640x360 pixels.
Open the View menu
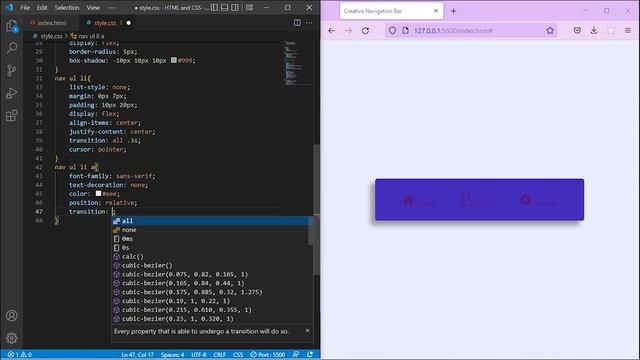point(93,7)
